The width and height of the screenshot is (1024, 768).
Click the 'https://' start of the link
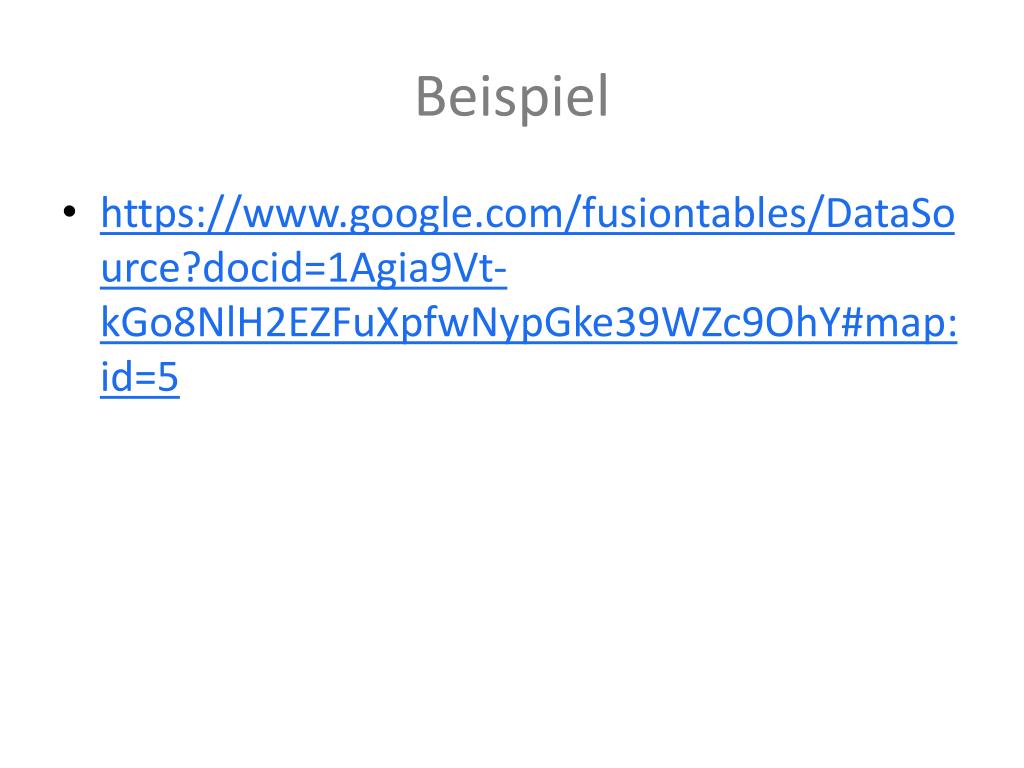tap(171, 214)
